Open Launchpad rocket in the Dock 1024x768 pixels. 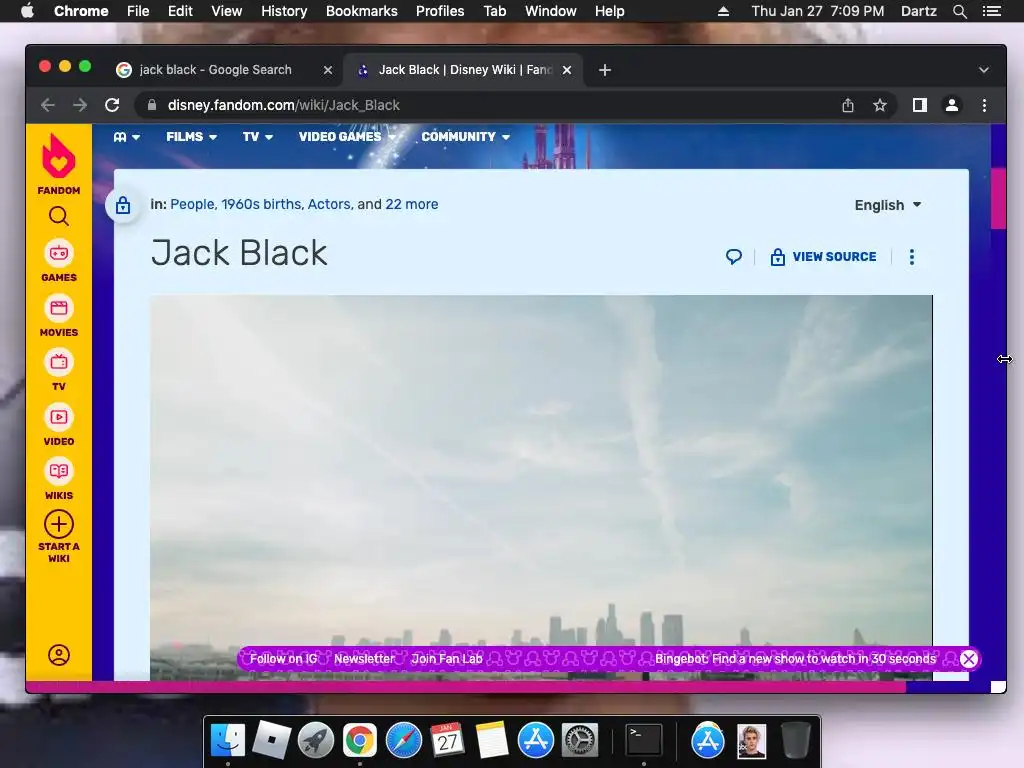click(315, 740)
